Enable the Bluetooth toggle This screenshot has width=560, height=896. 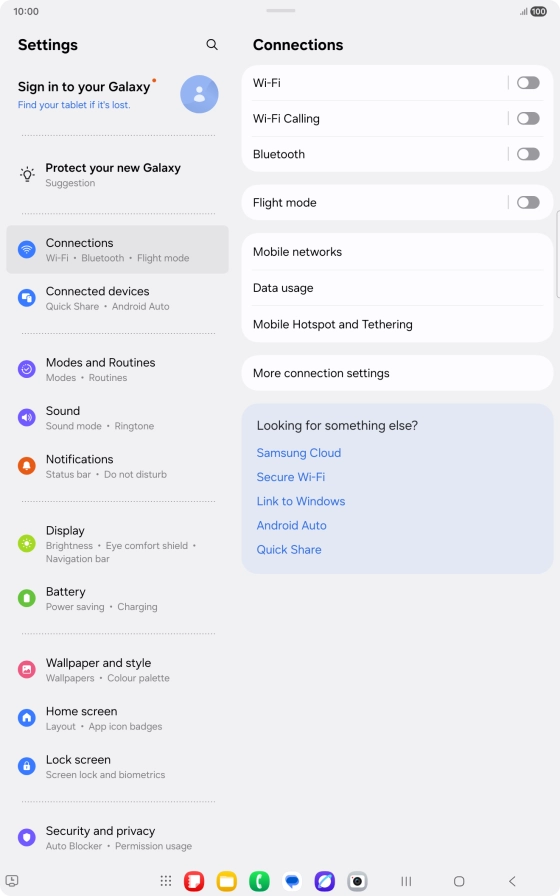[x=528, y=154]
